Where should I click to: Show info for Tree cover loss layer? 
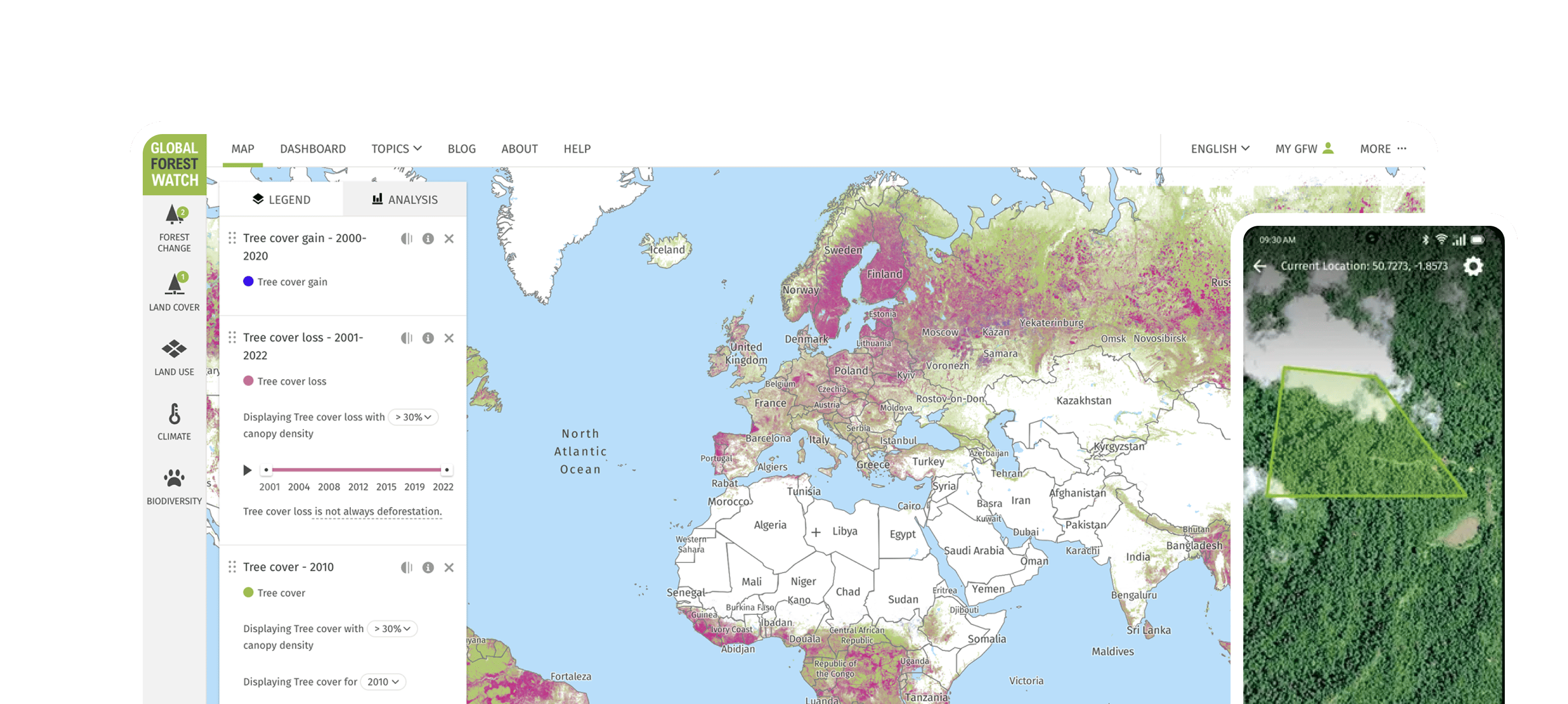(428, 337)
